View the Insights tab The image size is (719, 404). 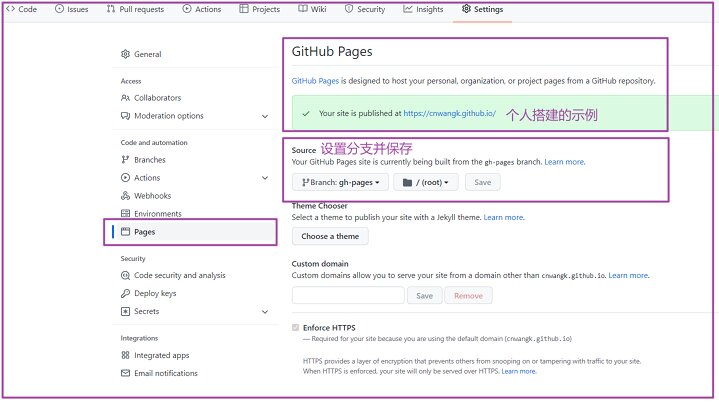tap(423, 9)
